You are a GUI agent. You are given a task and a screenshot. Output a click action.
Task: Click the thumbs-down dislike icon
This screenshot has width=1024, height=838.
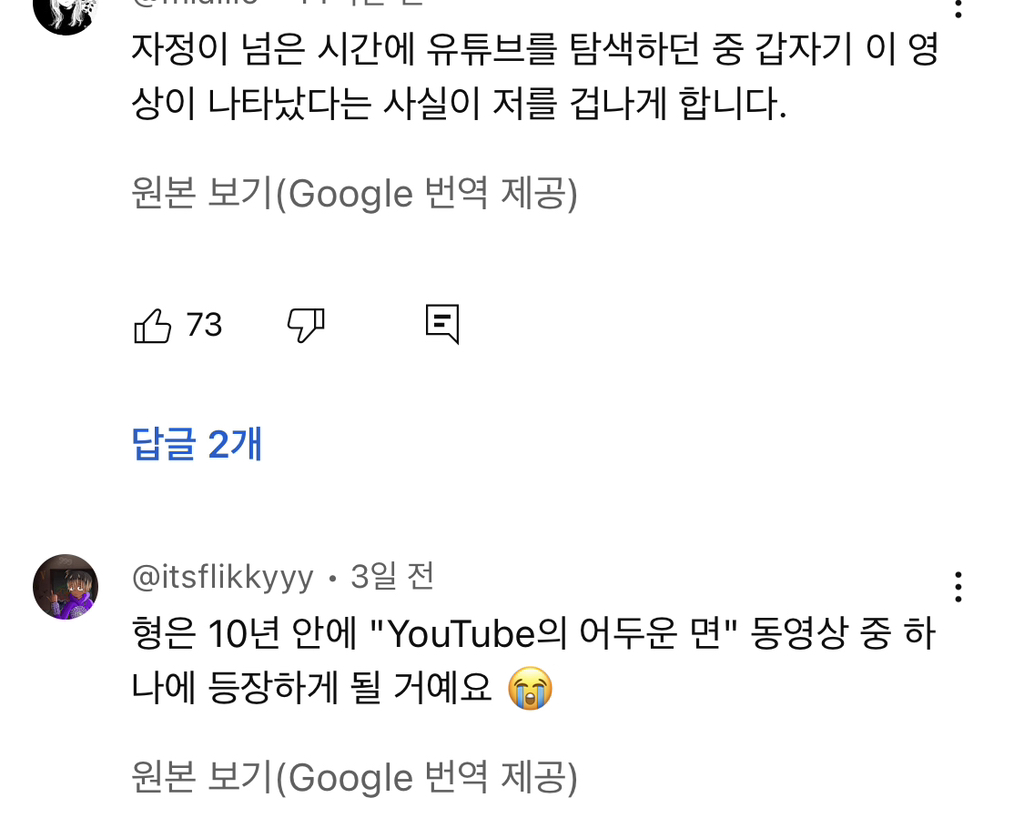[x=306, y=325]
